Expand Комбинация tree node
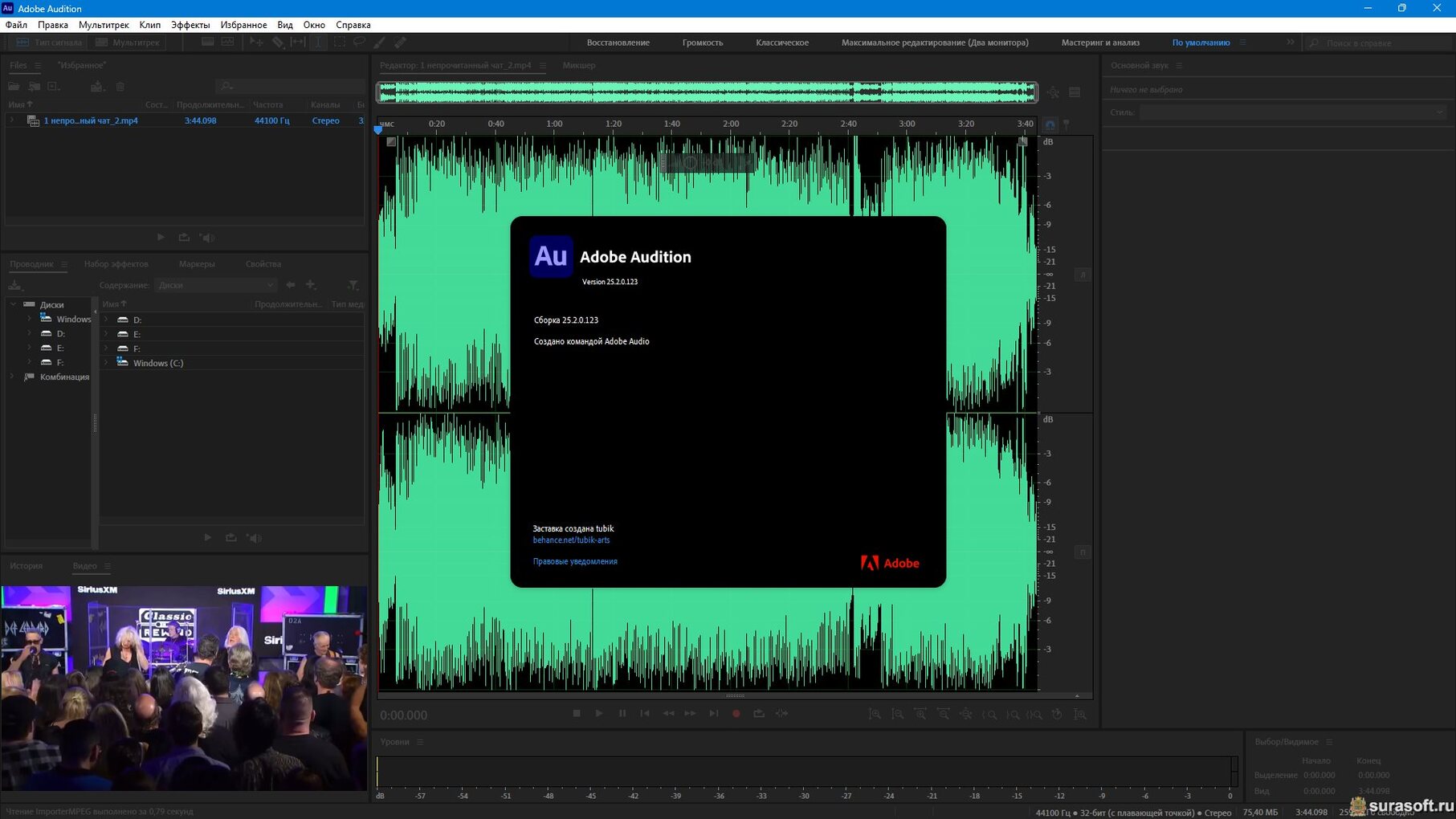This screenshot has width=1456, height=819. [12, 377]
